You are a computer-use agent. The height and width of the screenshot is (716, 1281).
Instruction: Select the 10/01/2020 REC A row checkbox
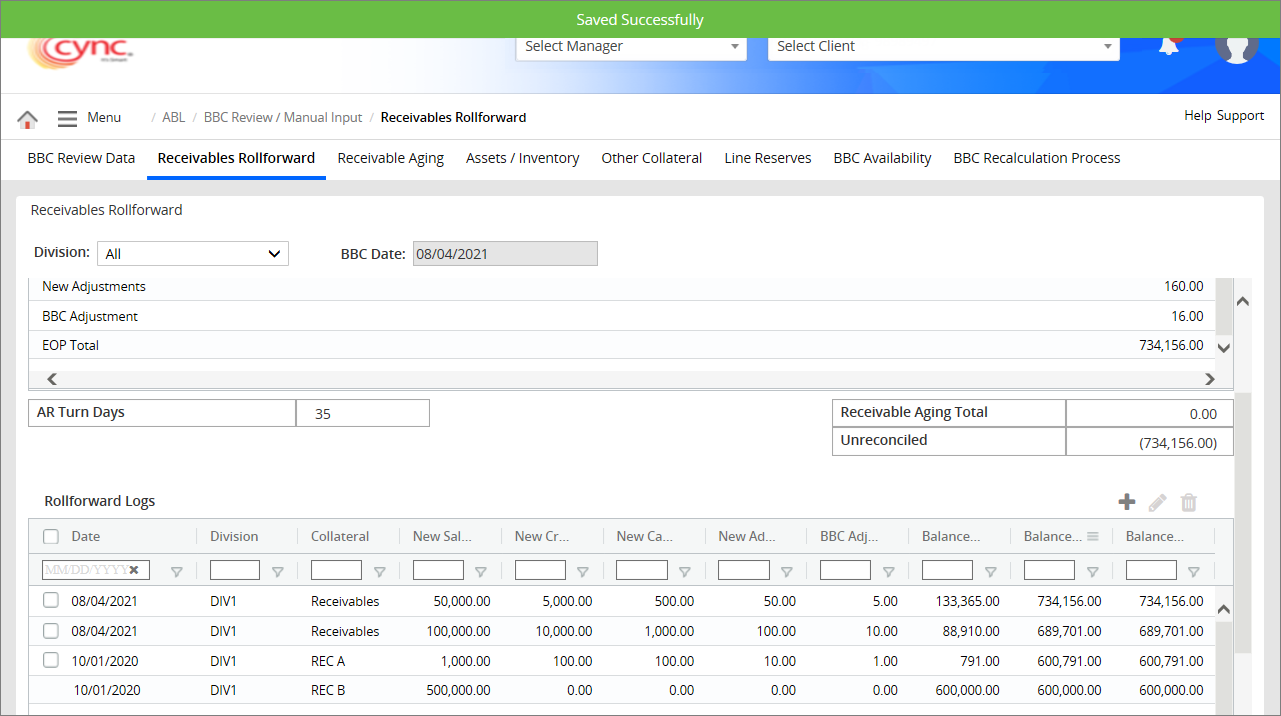(51, 661)
